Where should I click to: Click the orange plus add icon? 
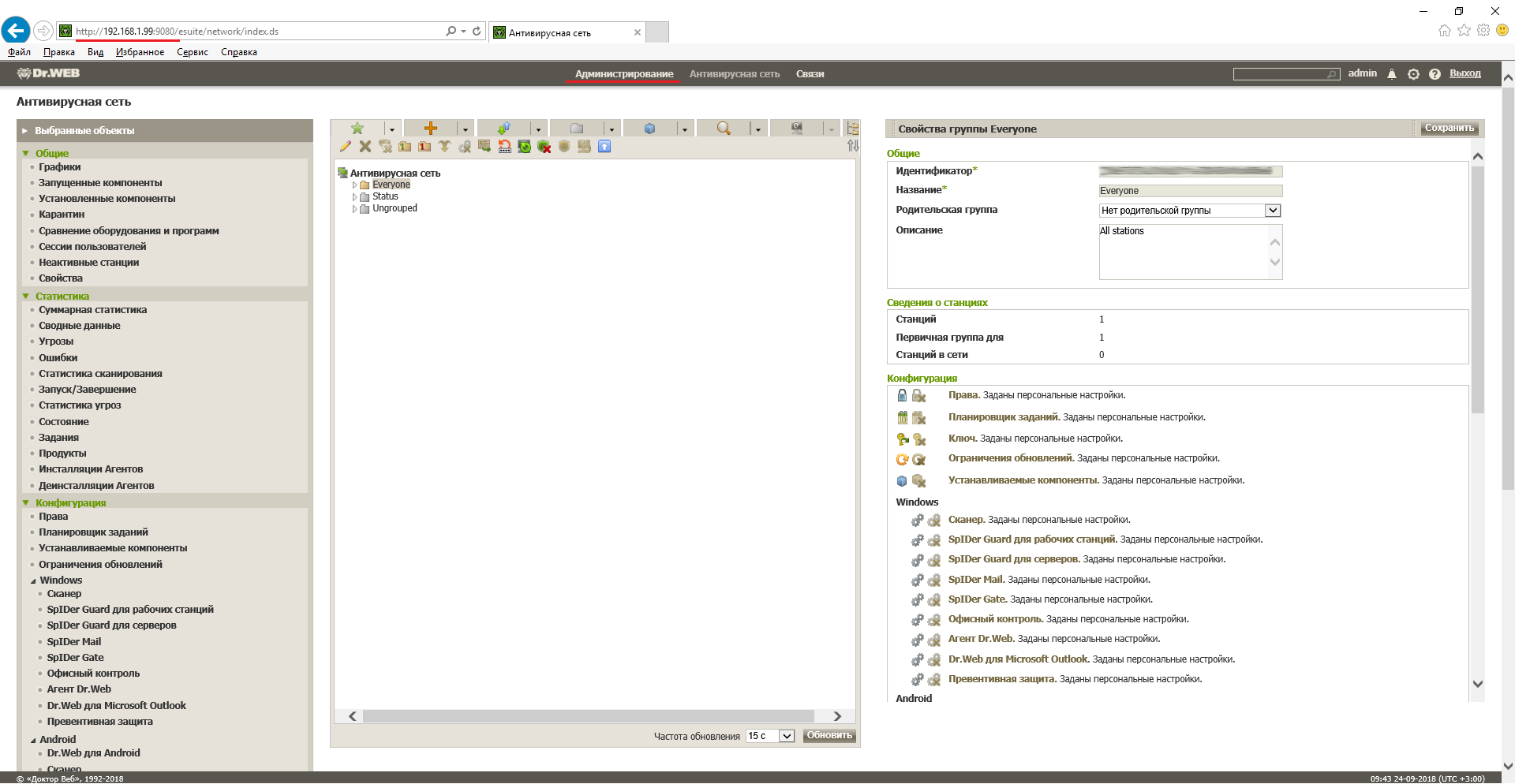(x=430, y=129)
